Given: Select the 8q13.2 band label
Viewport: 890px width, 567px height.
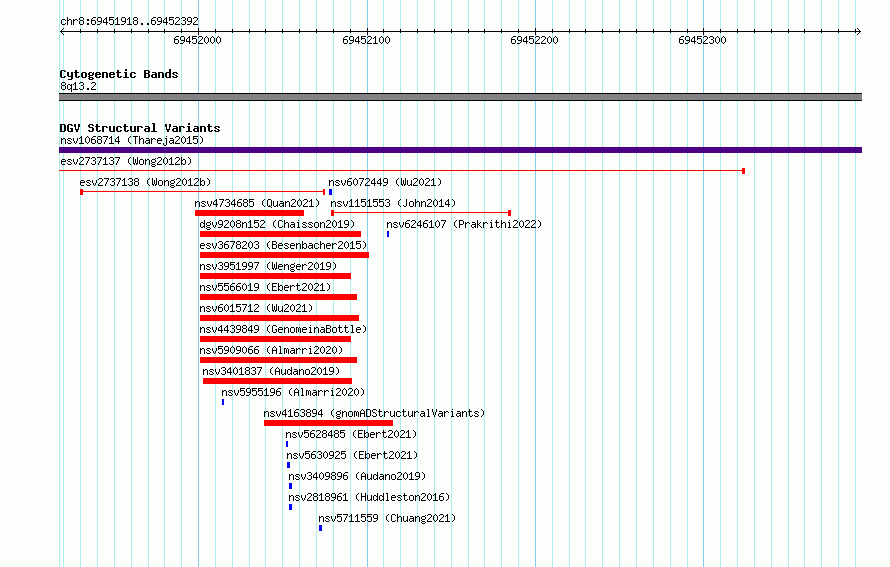Looking at the screenshot, I should [78, 86].
